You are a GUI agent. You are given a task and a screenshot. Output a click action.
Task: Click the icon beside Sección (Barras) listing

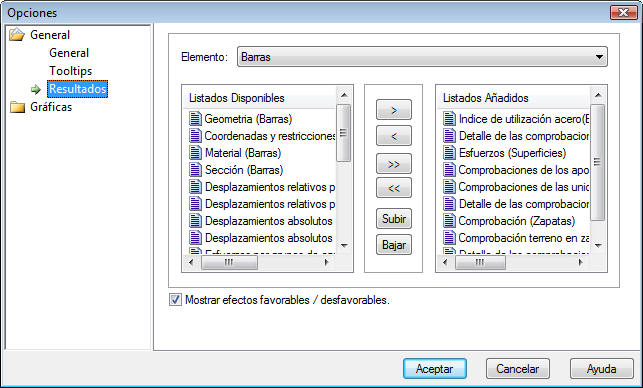(x=195, y=169)
